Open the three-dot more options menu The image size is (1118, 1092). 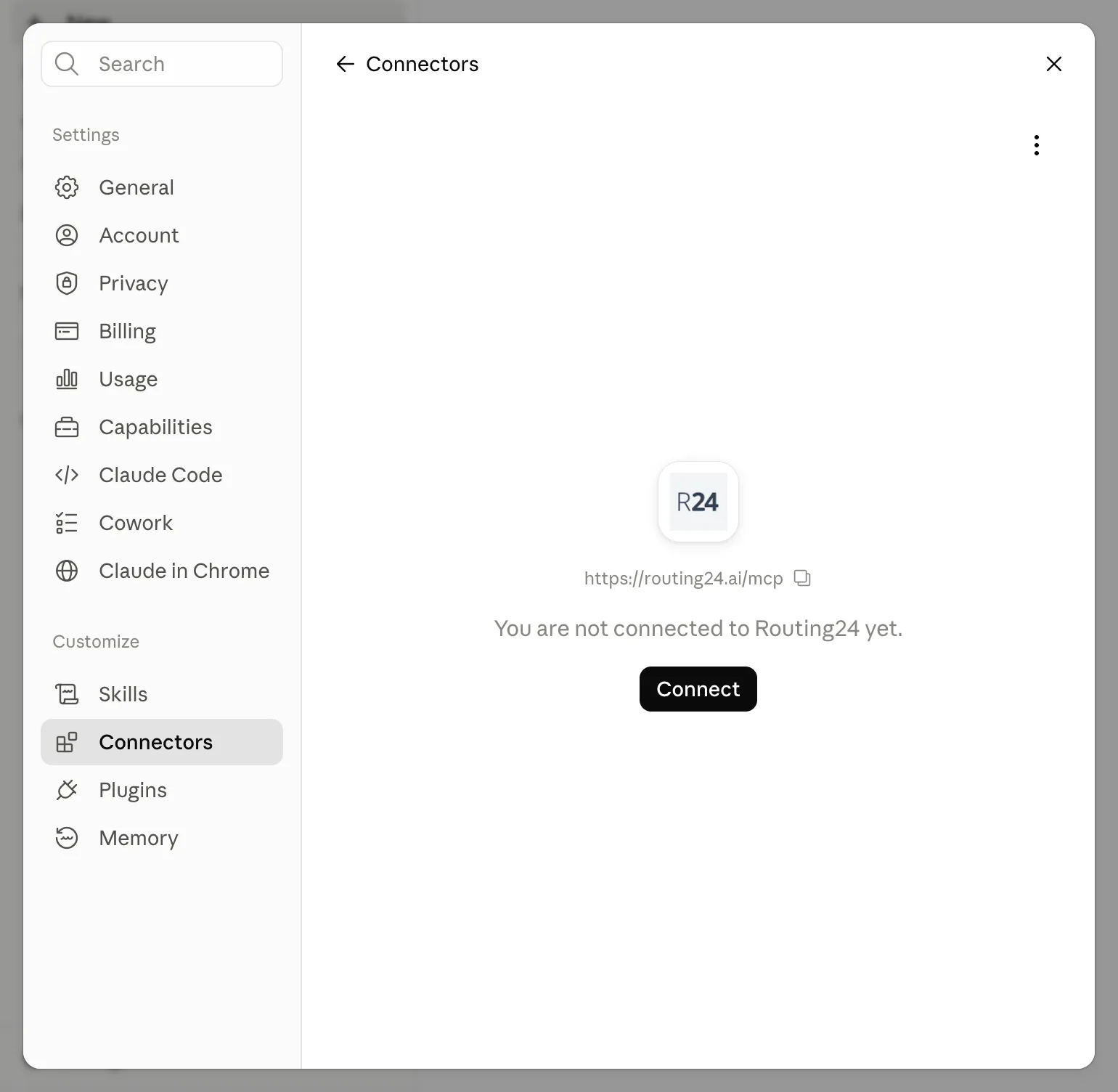tap(1037, 145)
